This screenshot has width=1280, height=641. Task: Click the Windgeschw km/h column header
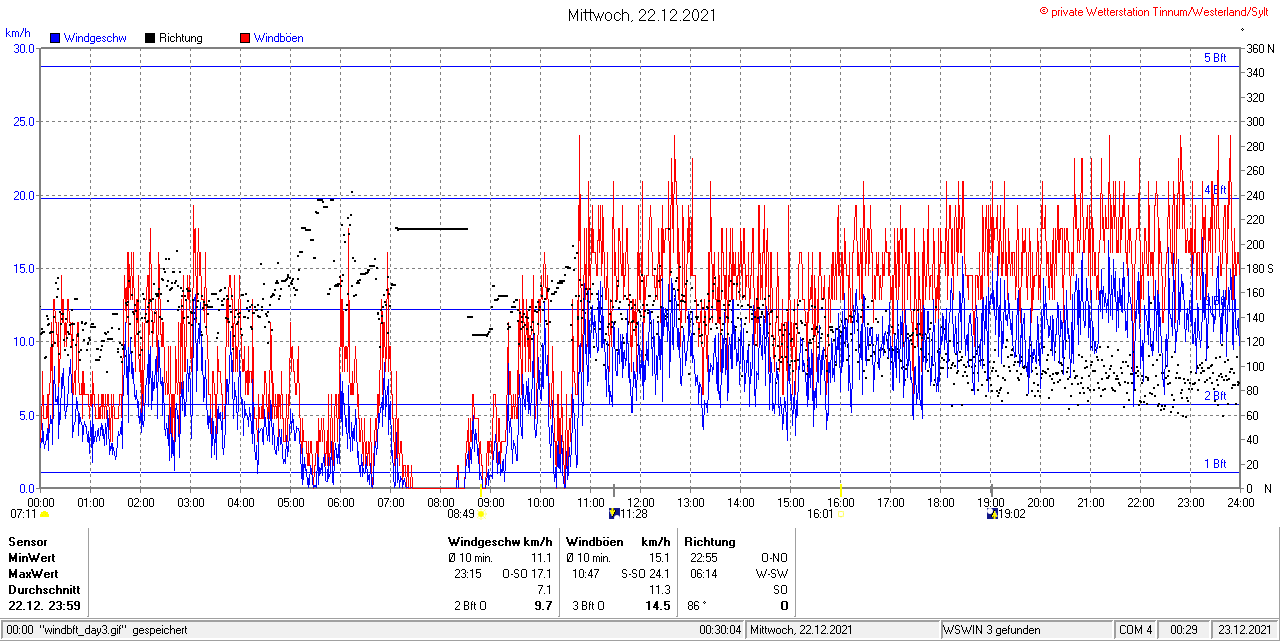[500, 541]
